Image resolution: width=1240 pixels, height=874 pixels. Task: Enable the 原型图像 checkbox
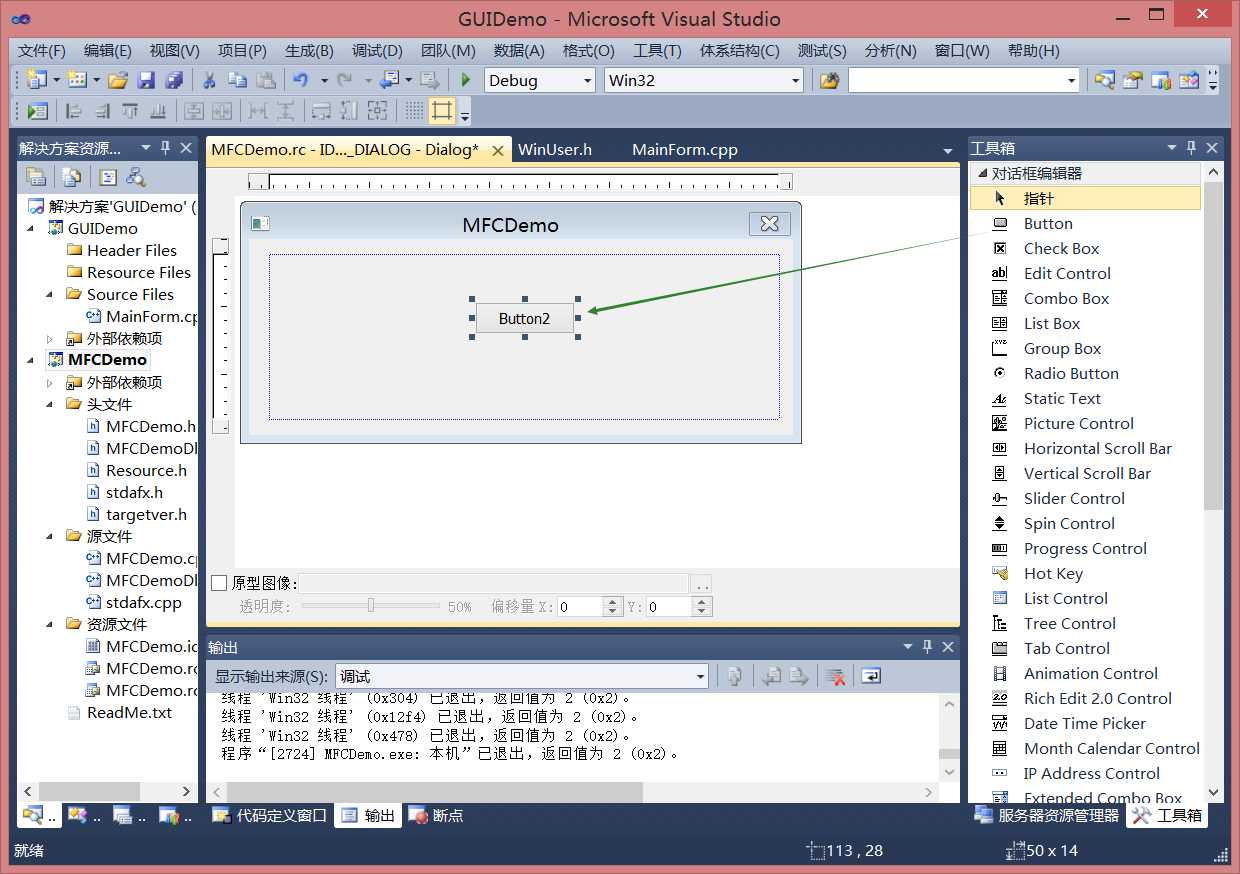(219, 583)
